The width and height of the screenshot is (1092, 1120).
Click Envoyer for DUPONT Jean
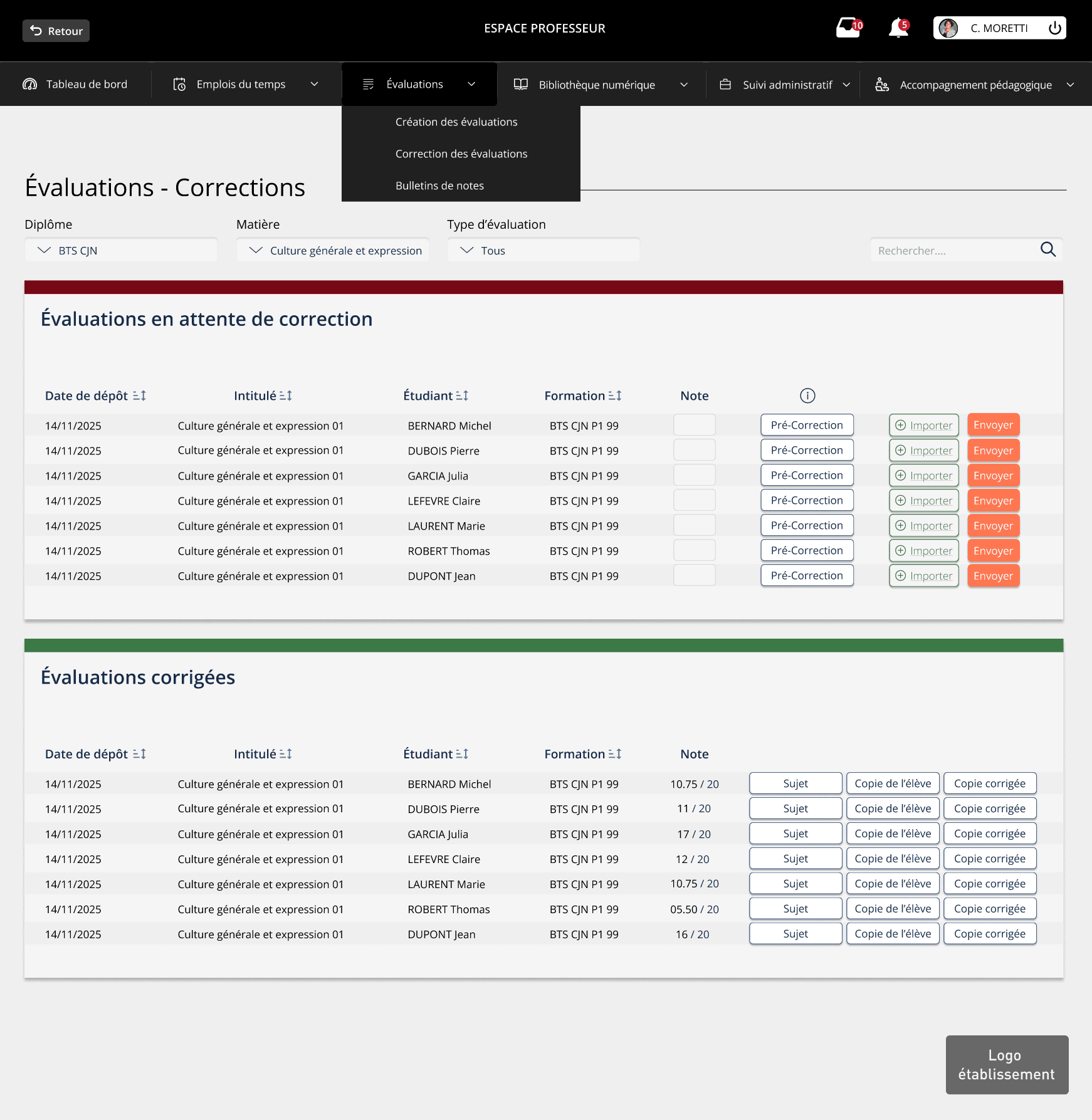click(993, 575)
